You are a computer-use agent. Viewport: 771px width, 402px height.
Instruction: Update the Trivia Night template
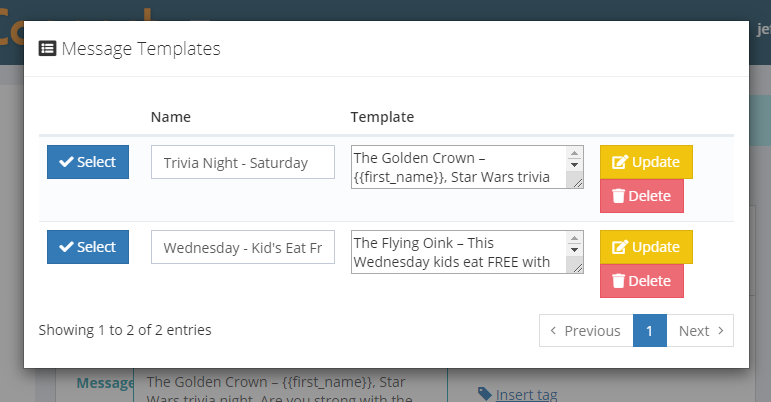click(646, 162)
